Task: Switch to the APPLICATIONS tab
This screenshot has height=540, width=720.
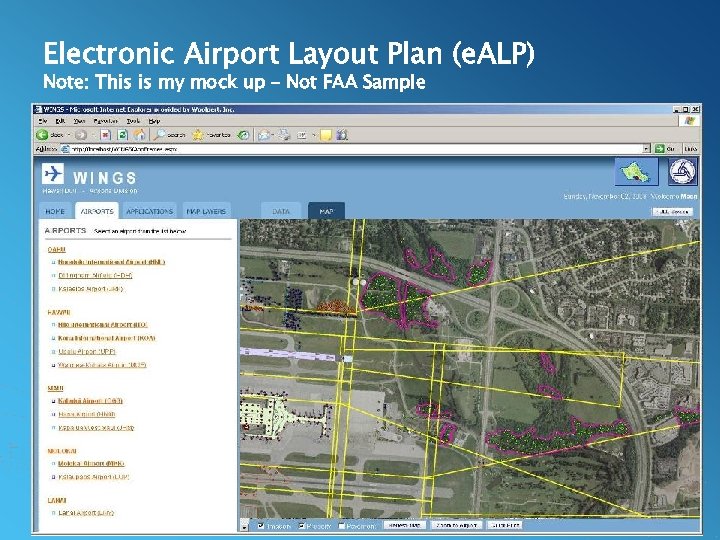Action: [149, 211]
